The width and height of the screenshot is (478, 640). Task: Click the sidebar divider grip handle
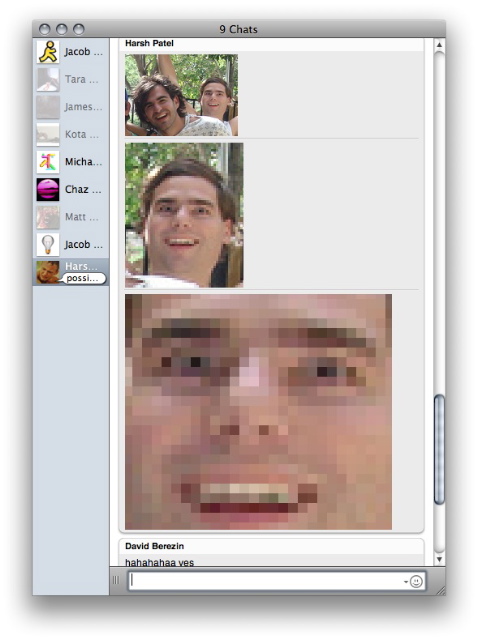(116, 580)
